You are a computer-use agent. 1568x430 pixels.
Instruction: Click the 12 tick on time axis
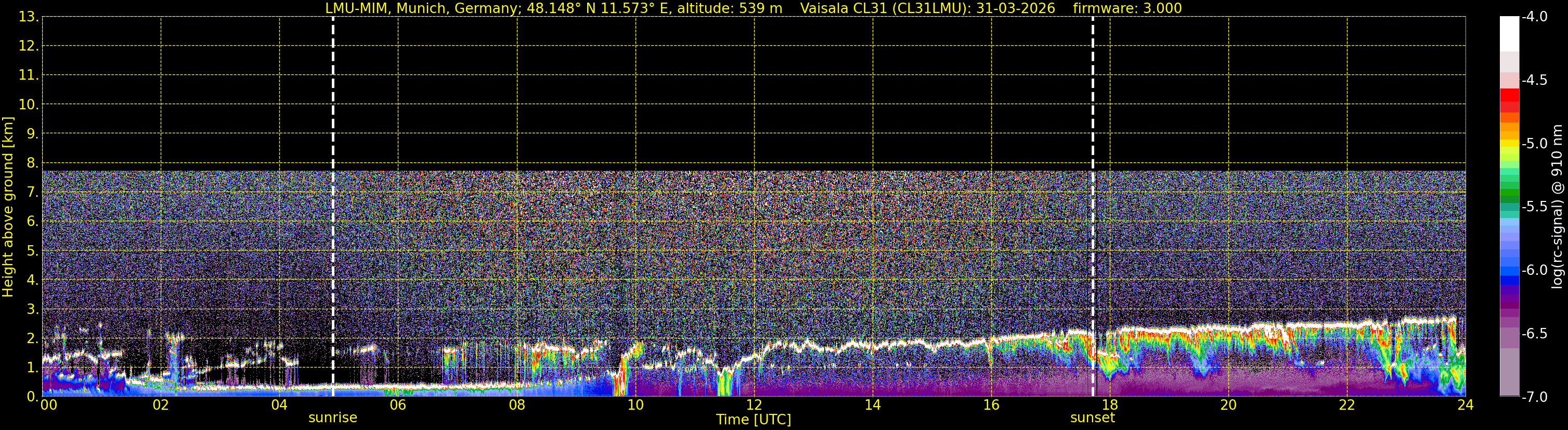[x=754, y=405]
